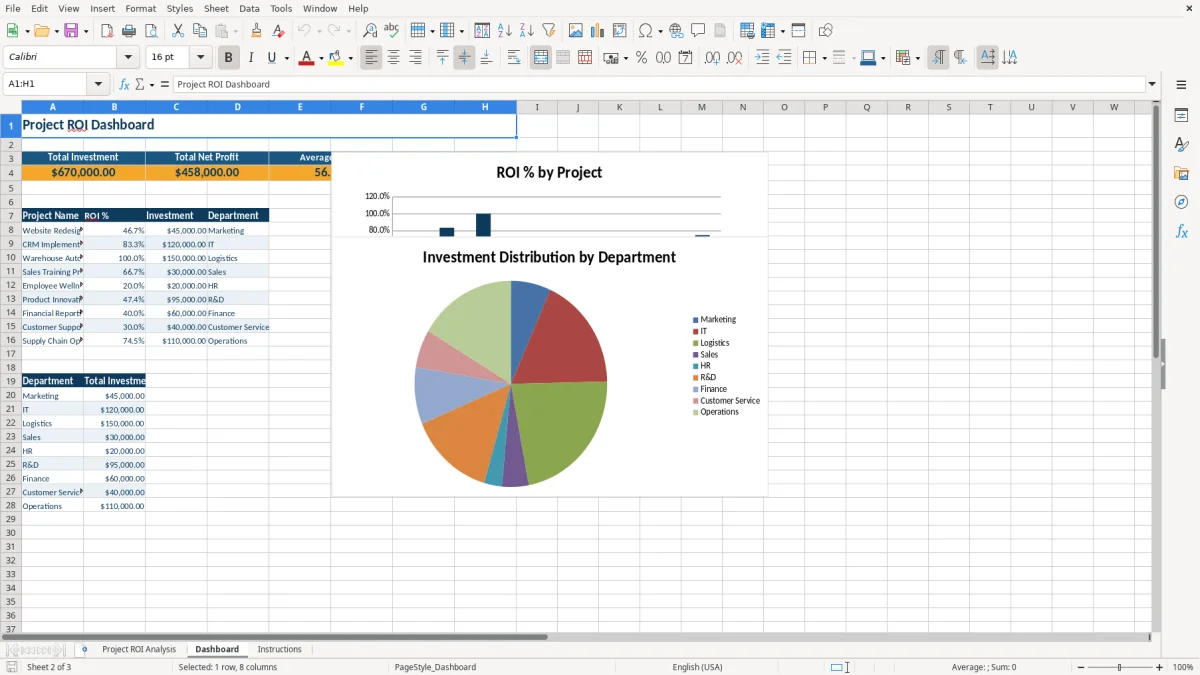Open the Format menu

point(140,8)
